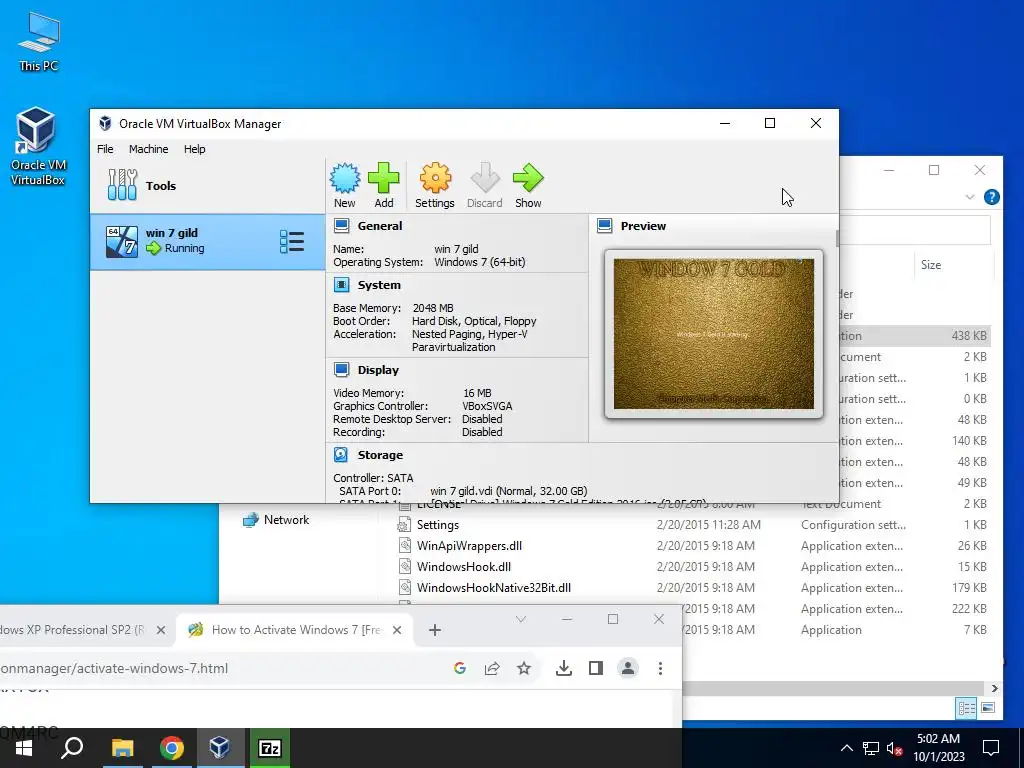Click the Preview section icon

coord(605,226)
